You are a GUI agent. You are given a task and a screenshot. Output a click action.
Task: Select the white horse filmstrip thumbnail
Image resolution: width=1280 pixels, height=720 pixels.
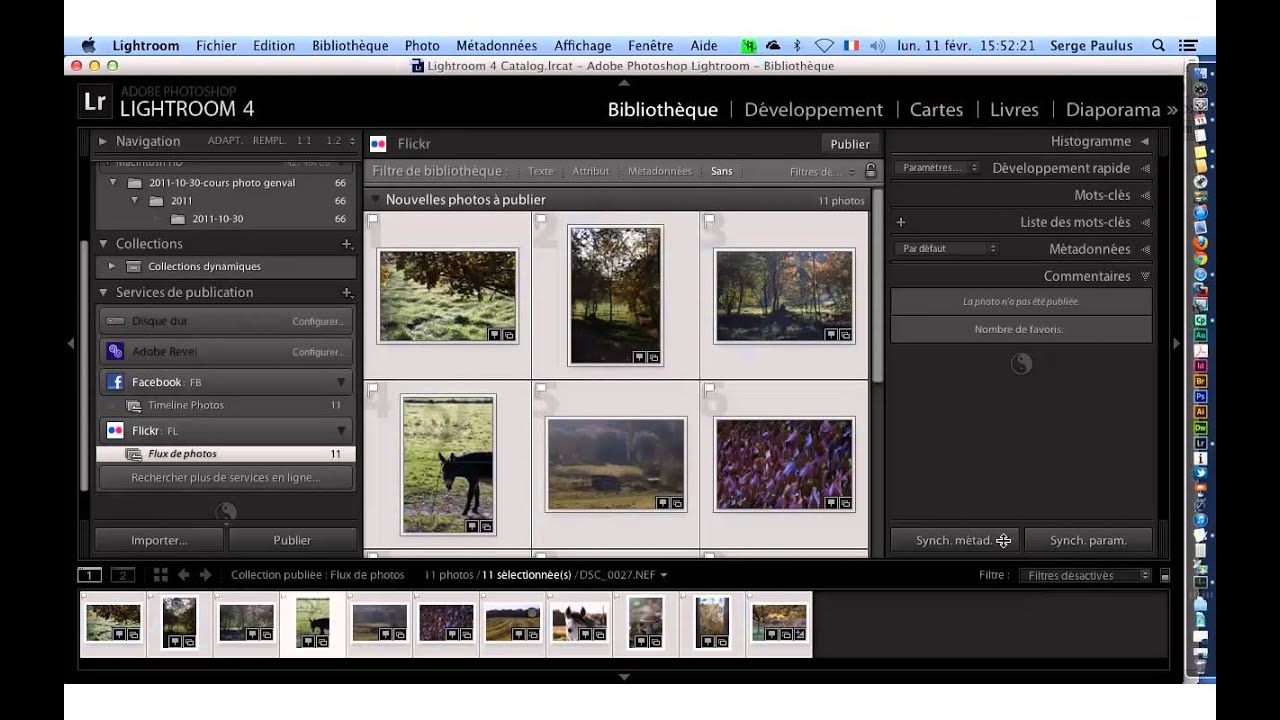580,623
